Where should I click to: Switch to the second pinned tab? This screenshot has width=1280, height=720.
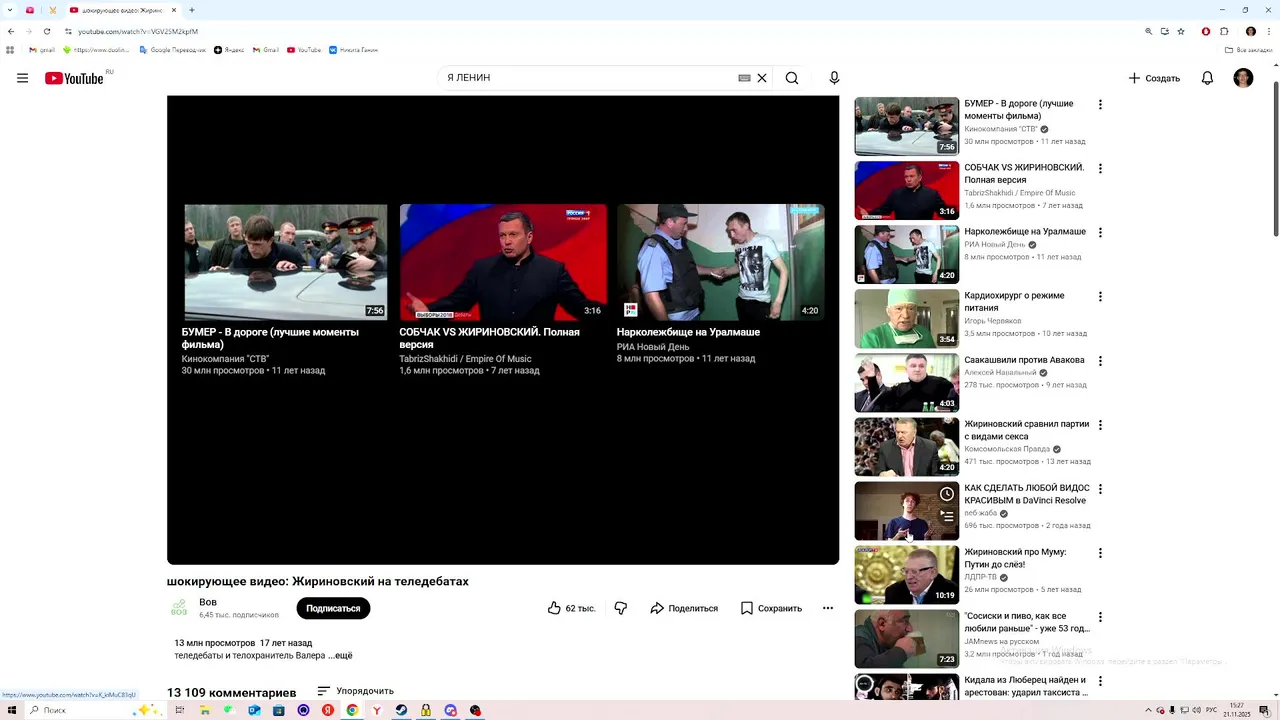(52, 10)
